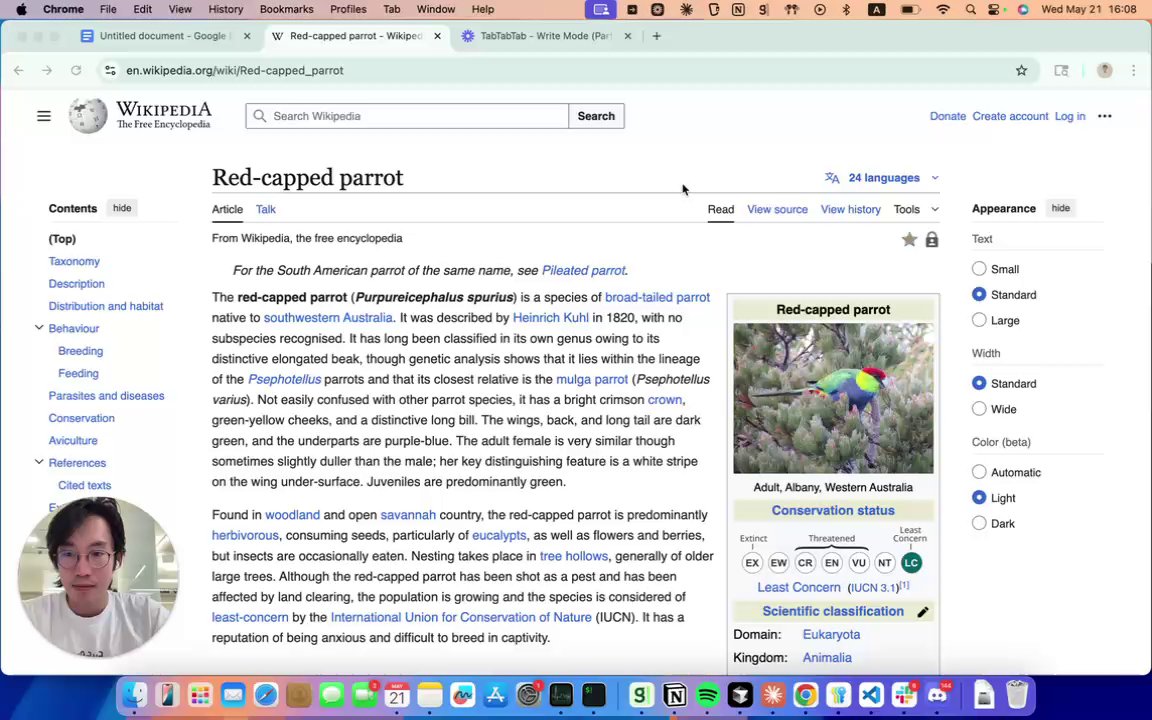1152x720 pixels.
Task: Jump to Parasites and diseases section
Action: (107, 395)
